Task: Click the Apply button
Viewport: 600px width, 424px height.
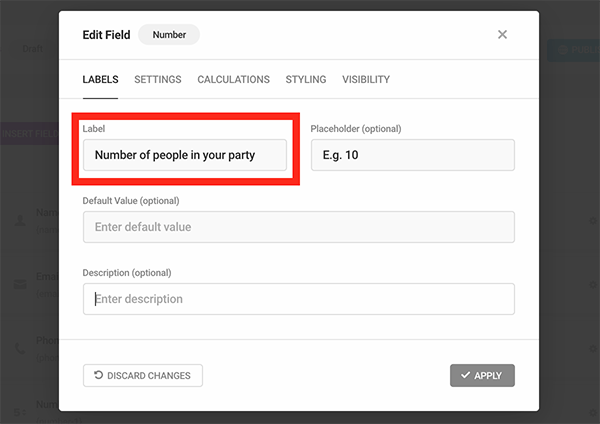Action: (482, 376)
